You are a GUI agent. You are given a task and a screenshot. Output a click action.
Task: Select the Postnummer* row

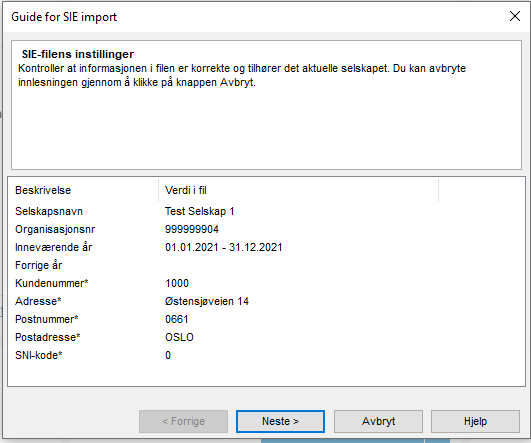(266, 319)
